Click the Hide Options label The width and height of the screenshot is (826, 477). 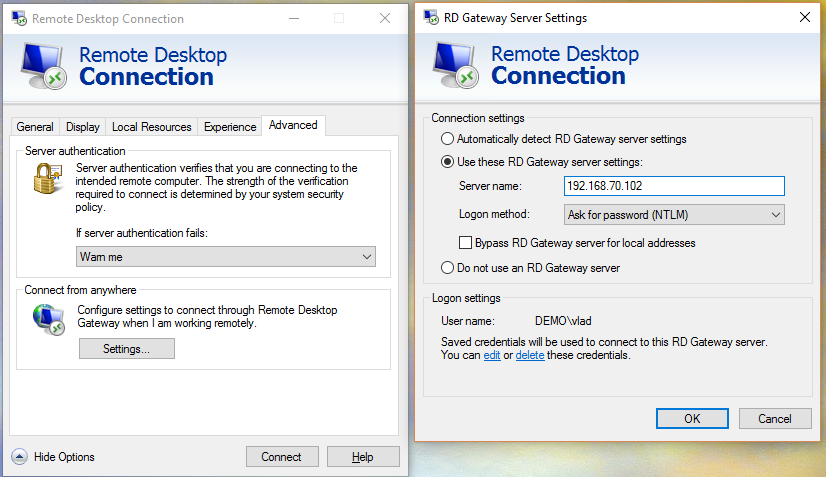point(64,457)
